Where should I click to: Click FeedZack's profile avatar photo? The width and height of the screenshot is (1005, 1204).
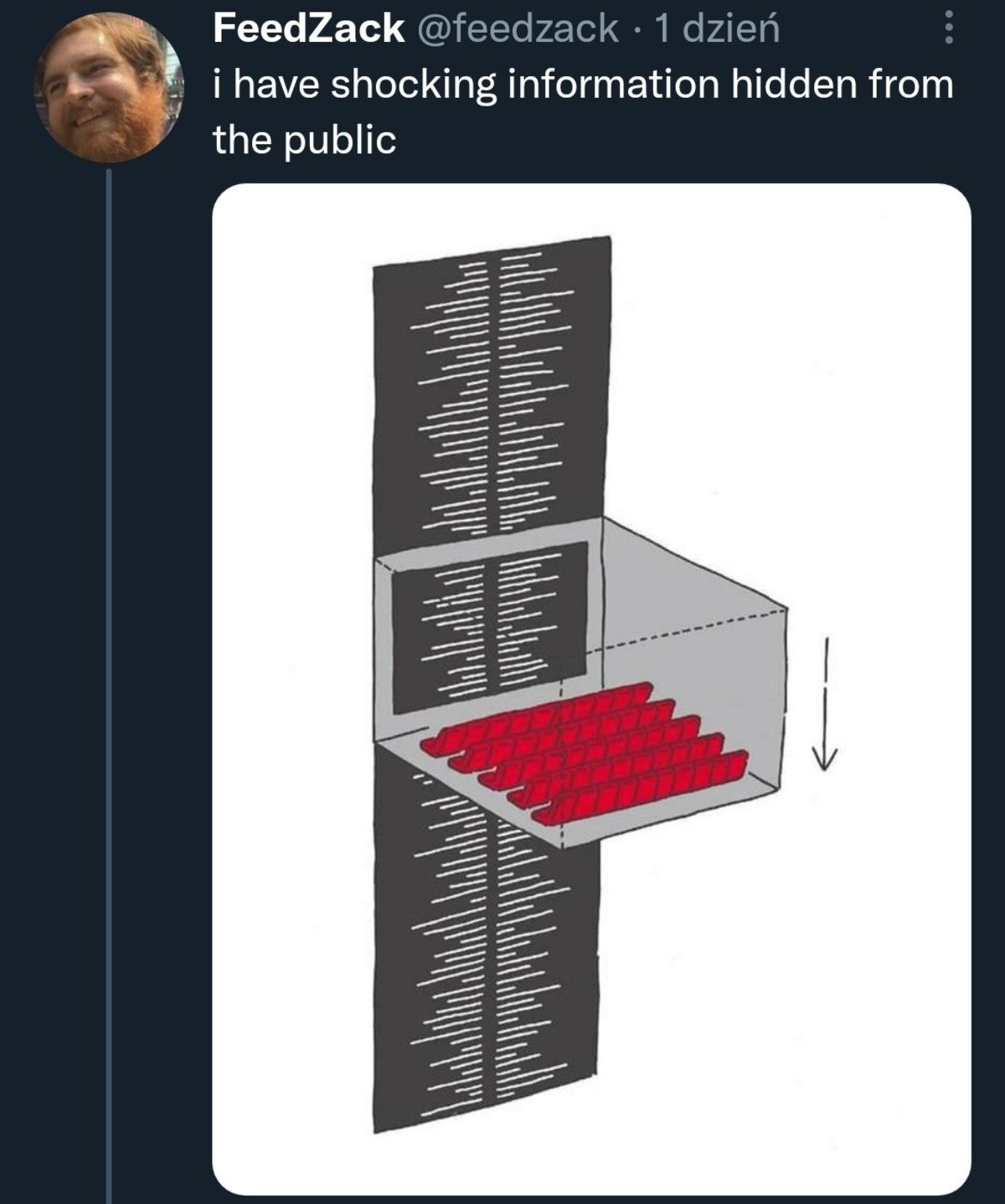[x=106, y=88]
